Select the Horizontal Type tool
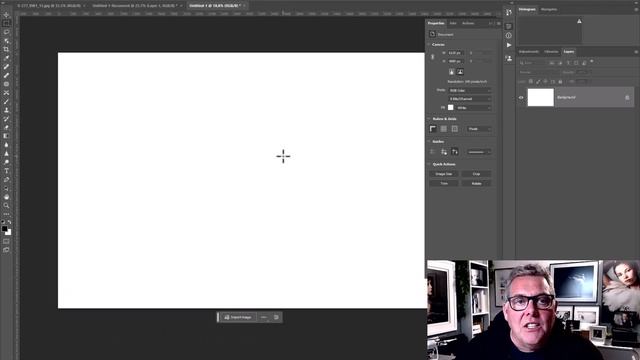Viewport: 640px width, 360px height. pyautogui.click(x=6, y=171)
